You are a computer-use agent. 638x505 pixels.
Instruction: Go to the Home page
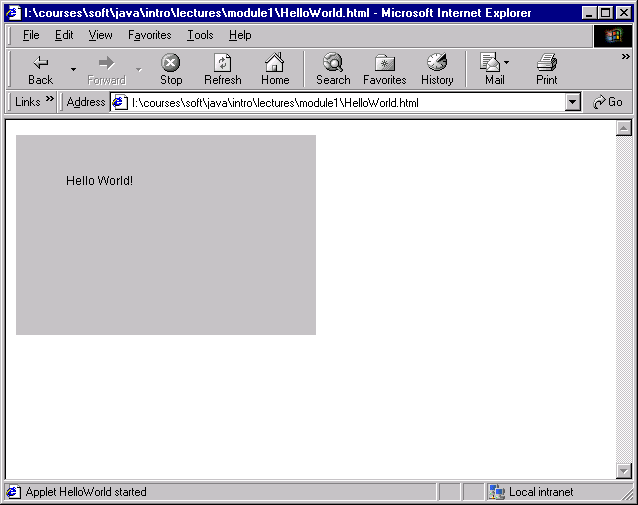click(x=274, y=69)
